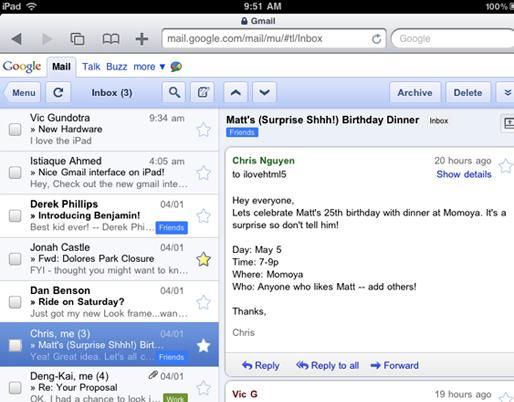Screen dimensions: 514x402
Task: Click the expand icon beside the subject line
Action: [507, 123]
